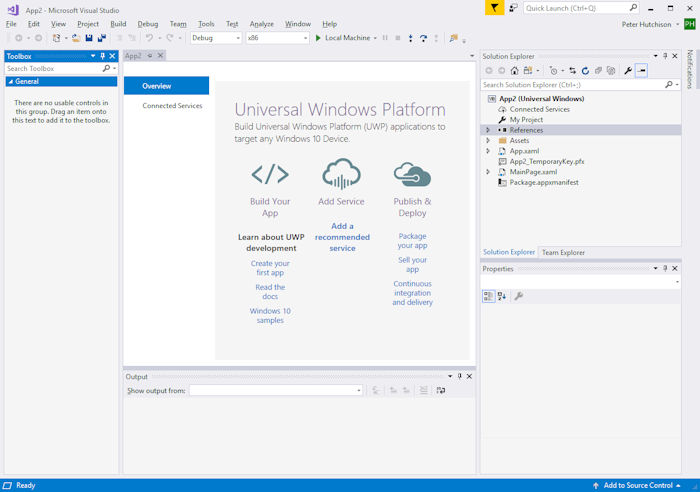Open the Analyze menu
Screen dimensions: 700x492
(x=261, y=24)
